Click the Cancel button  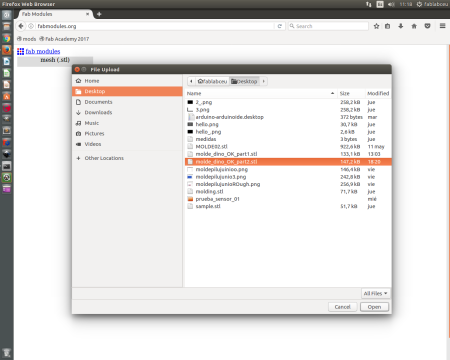tap(343, 307)
